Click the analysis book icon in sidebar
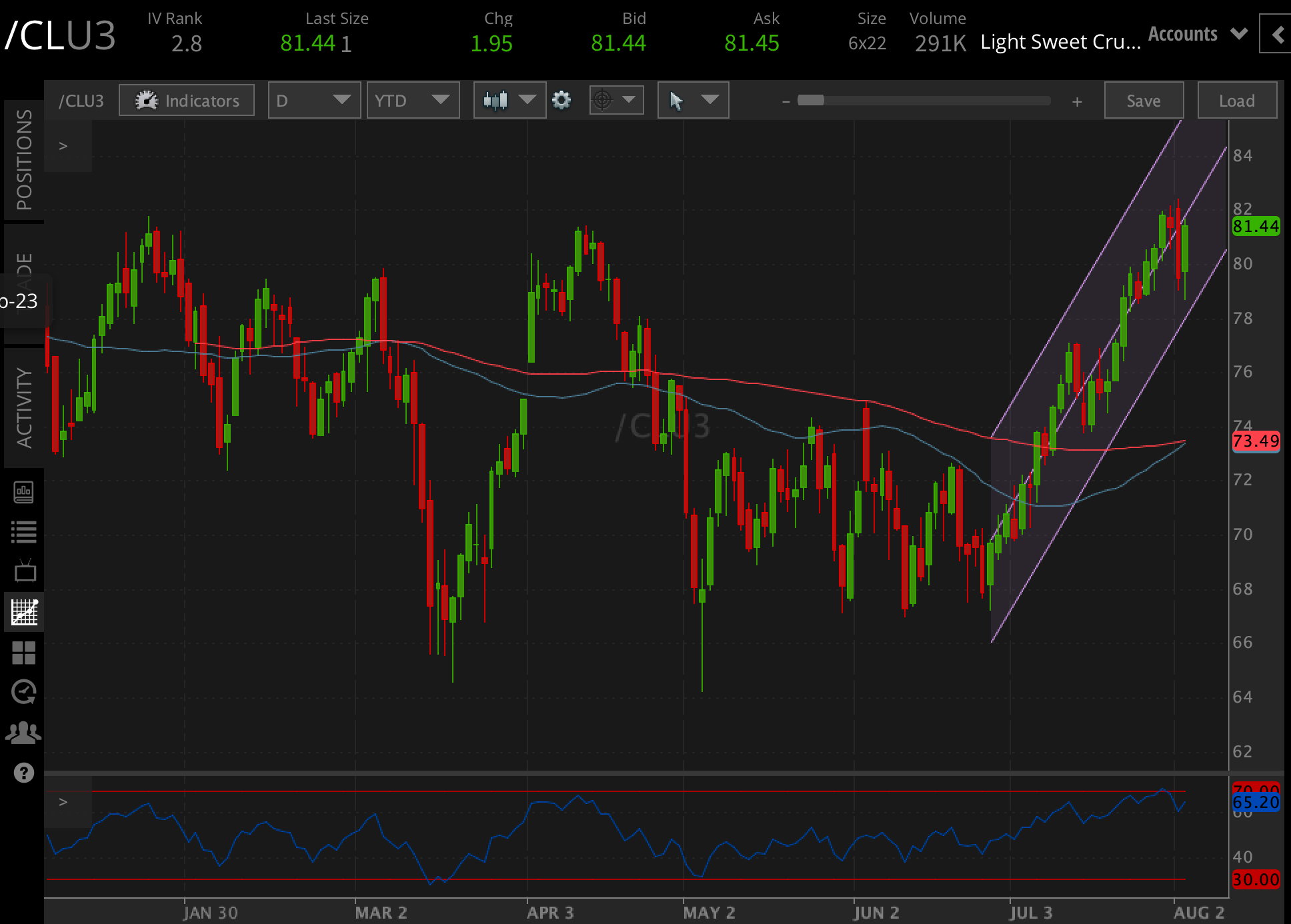1291x924 pixels. coord(24,493)
